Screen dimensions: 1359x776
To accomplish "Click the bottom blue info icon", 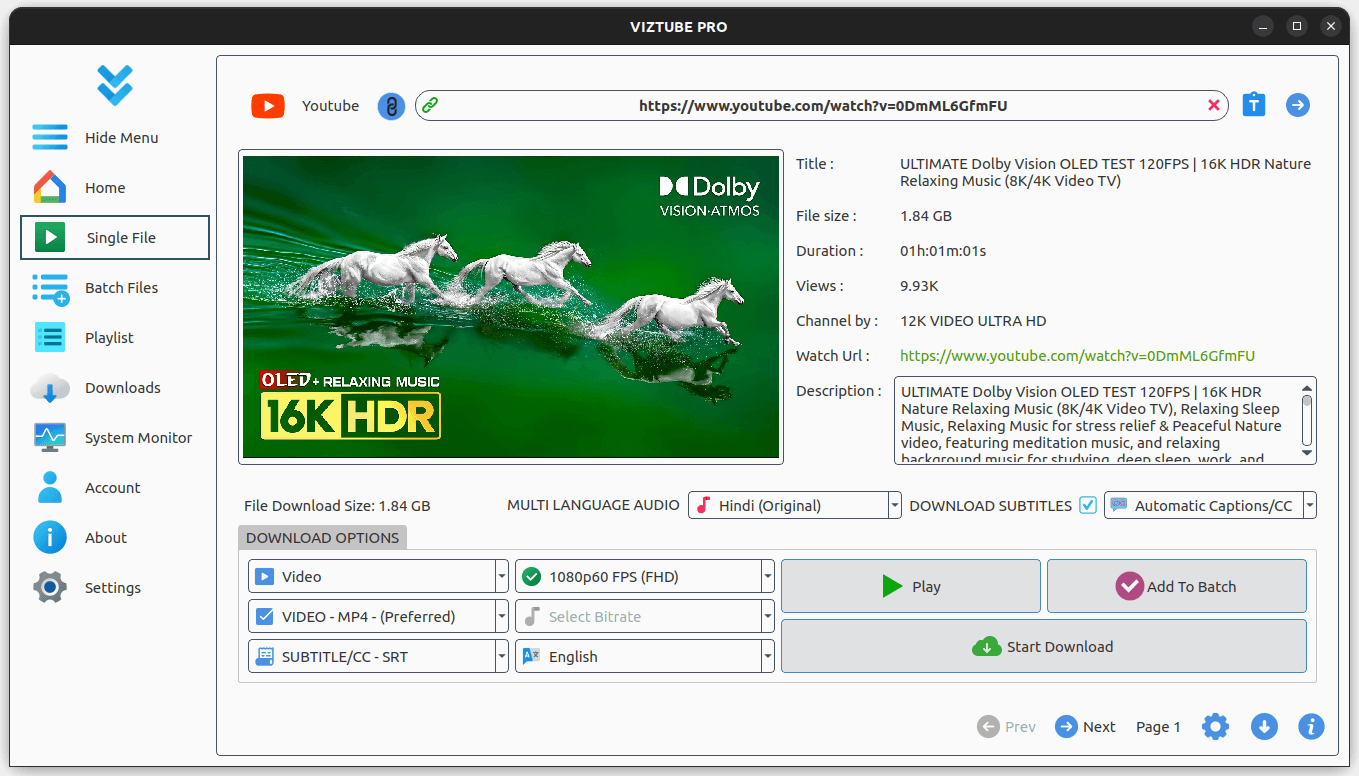I will (1311, 727).
